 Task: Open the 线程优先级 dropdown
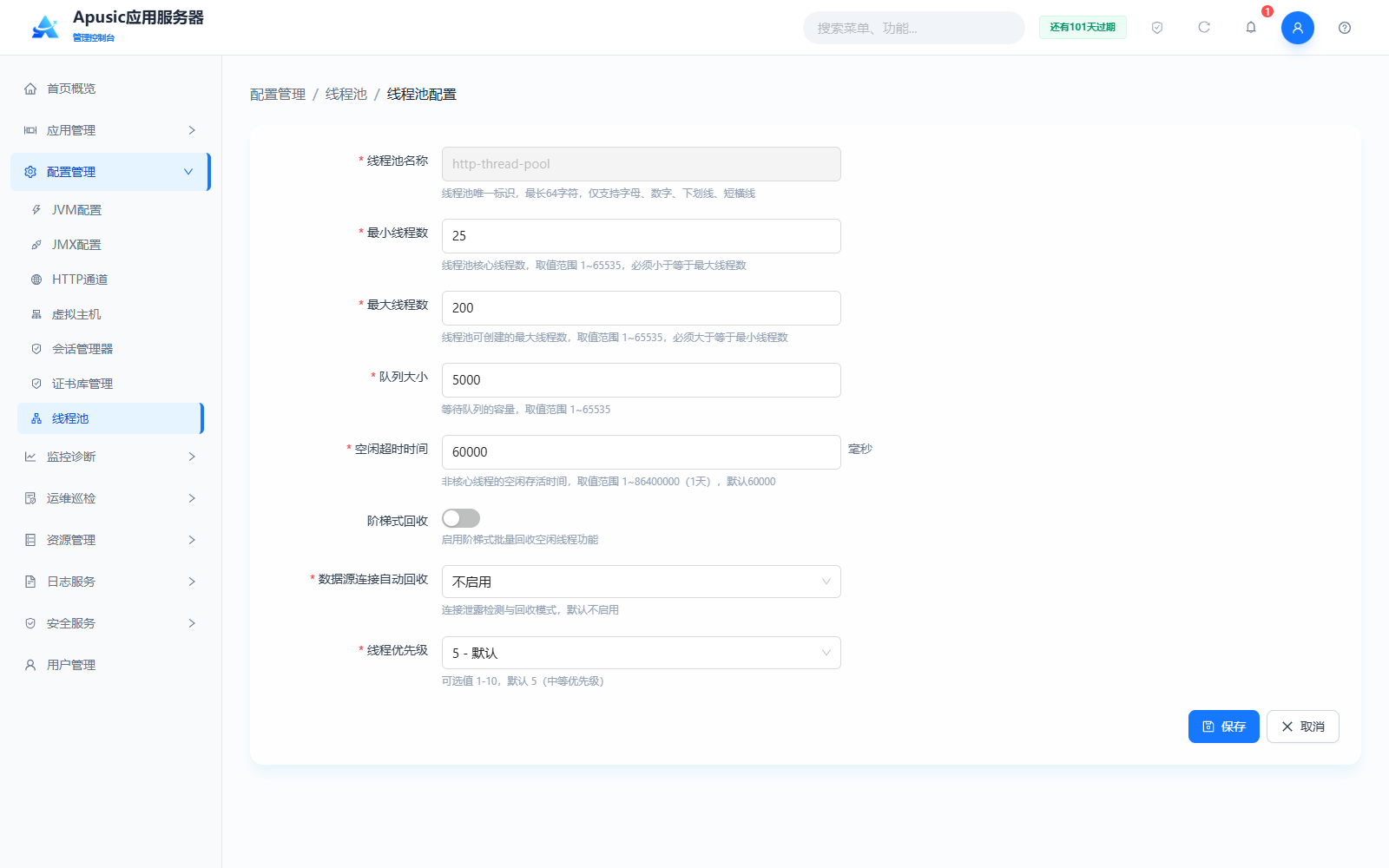[642, 653]
